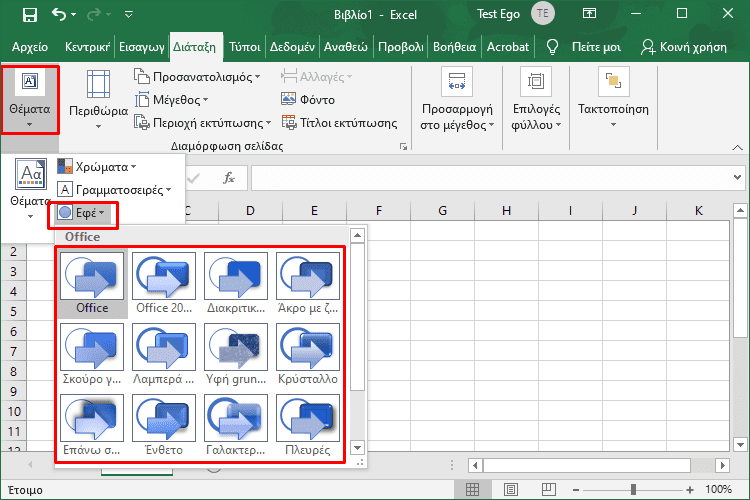Open the Τακτοποίηση dropdown
Image resolution: width=750 pixels, height=500 pixels.
tap(613, 100)
